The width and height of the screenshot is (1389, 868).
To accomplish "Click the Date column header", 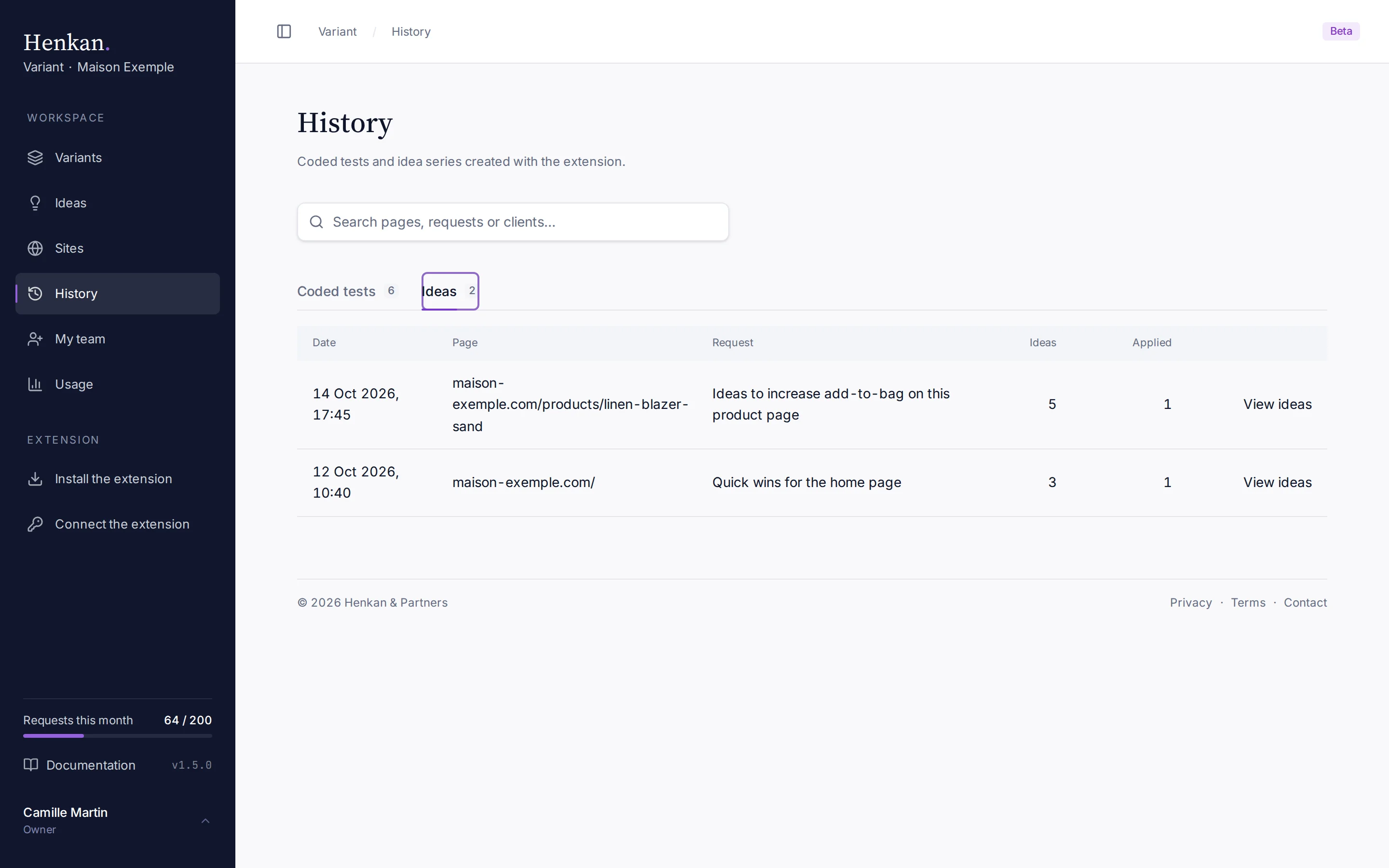I will pyautogui.click(x=324, y=343).
